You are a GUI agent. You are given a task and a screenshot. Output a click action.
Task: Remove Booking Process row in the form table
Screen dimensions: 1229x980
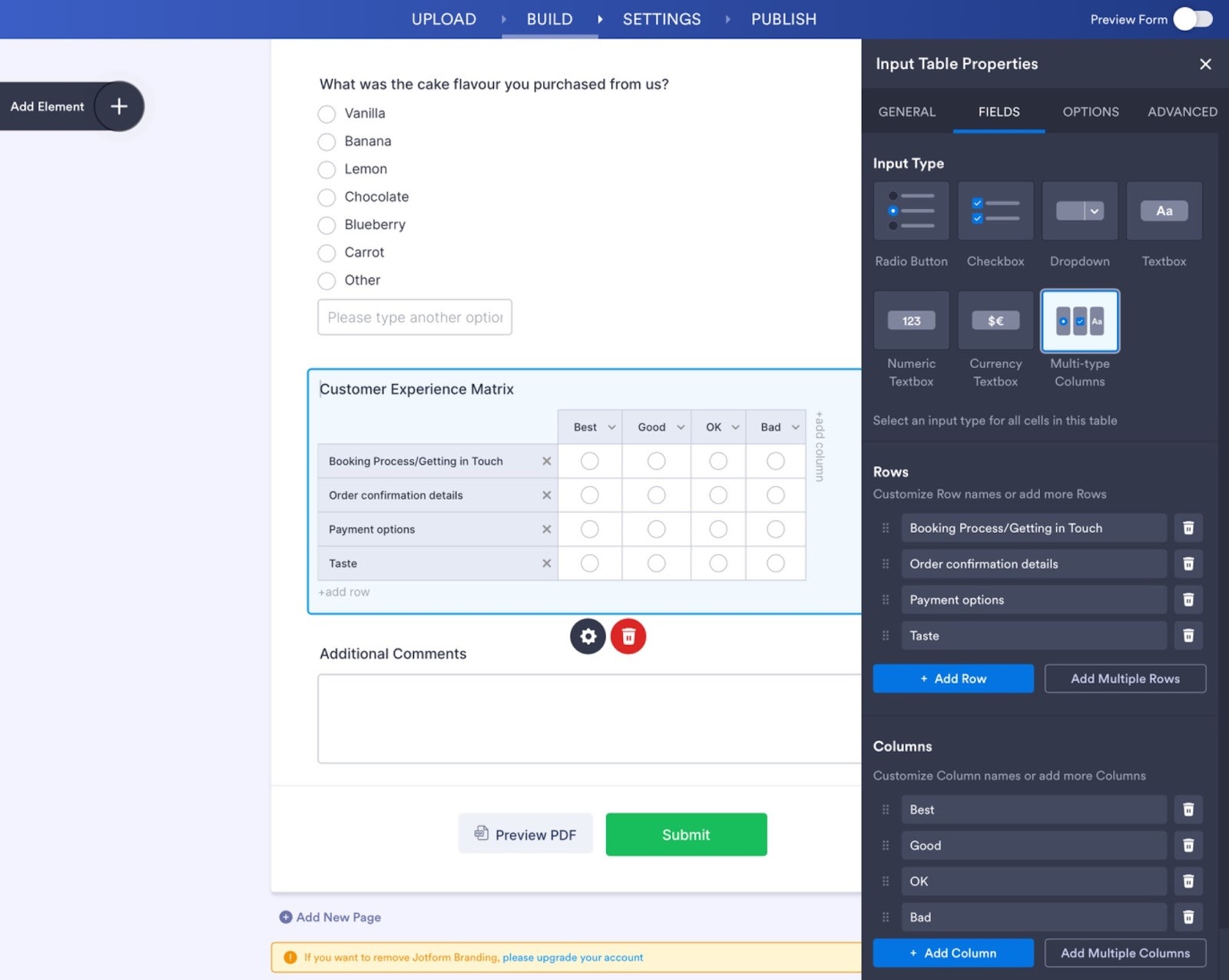(547, 461)
